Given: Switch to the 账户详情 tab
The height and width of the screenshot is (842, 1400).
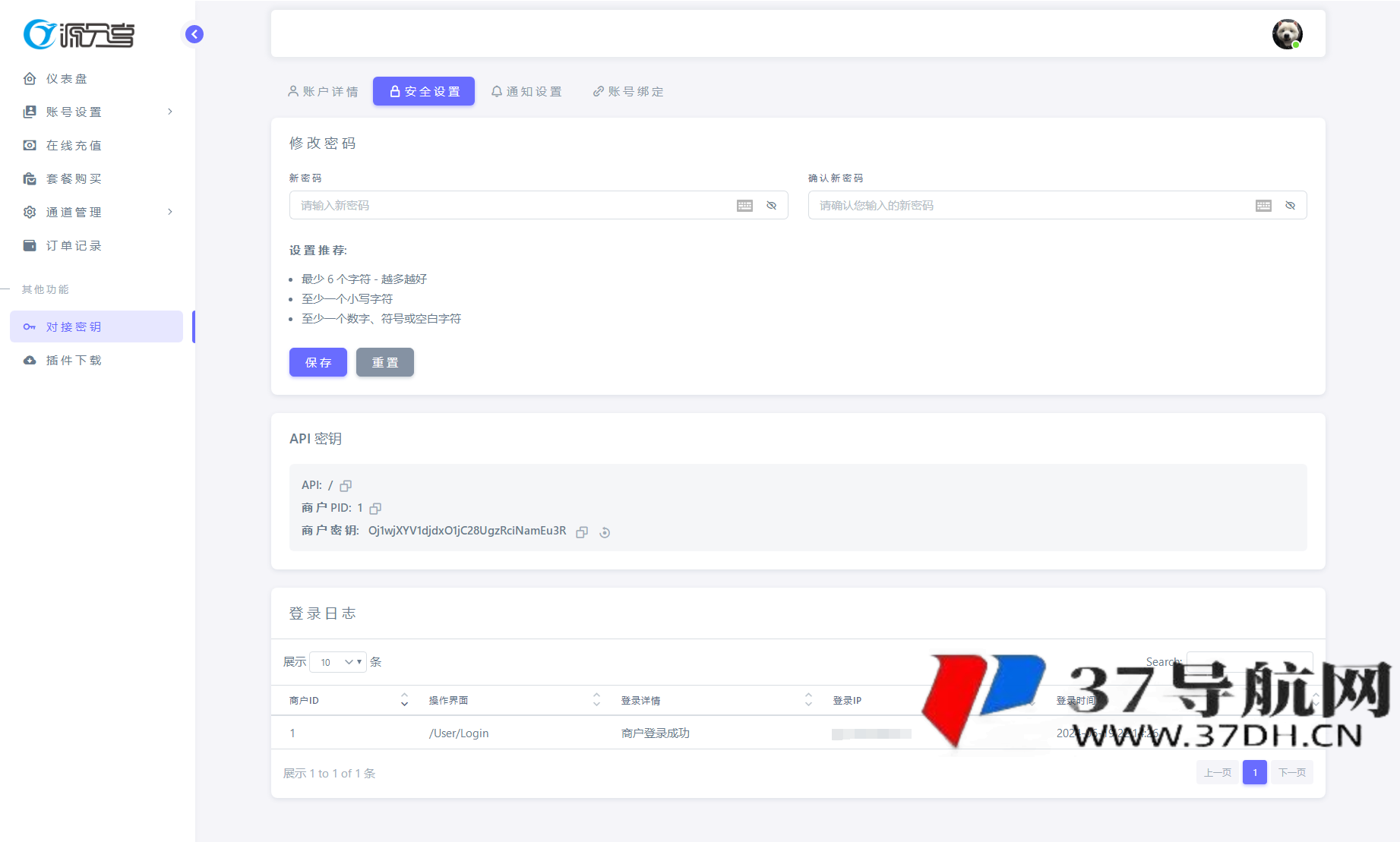Looking at the screenshot, I should click(323, 91).
